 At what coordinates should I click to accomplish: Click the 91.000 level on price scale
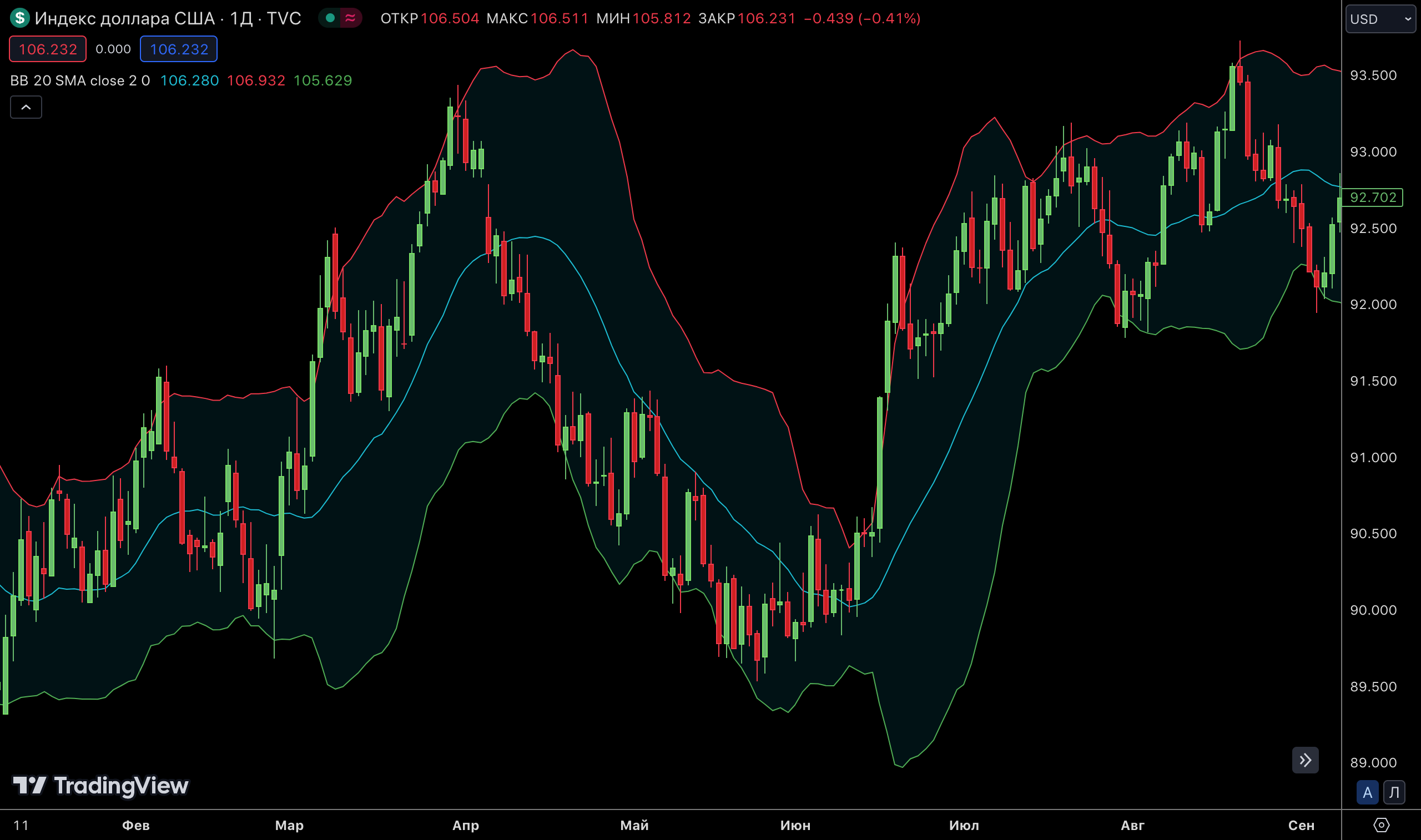pos(1373,457)
